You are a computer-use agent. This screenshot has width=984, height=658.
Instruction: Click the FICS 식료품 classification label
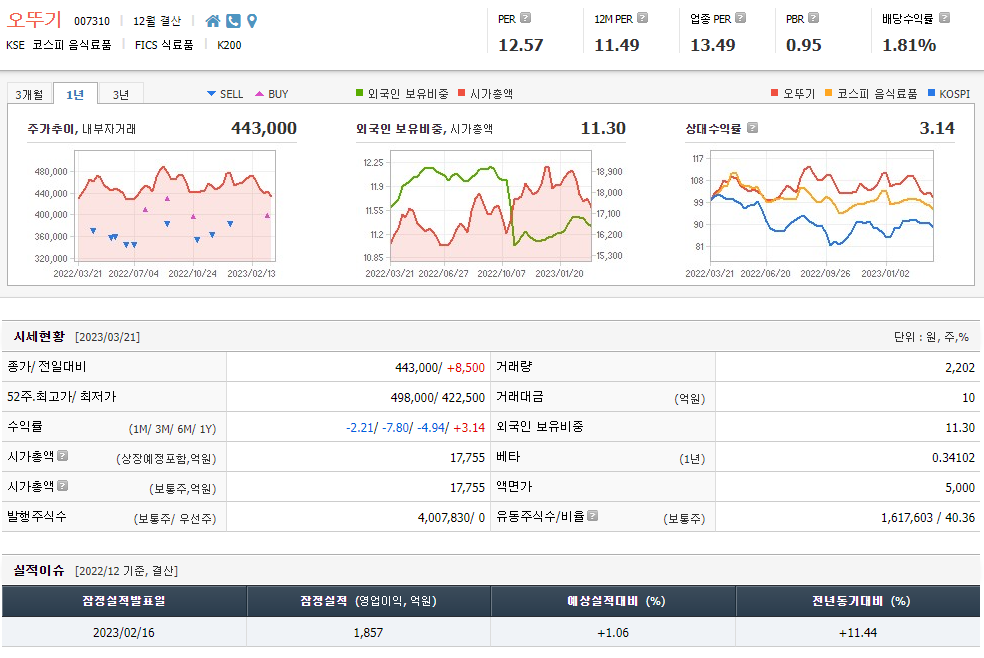164,45
